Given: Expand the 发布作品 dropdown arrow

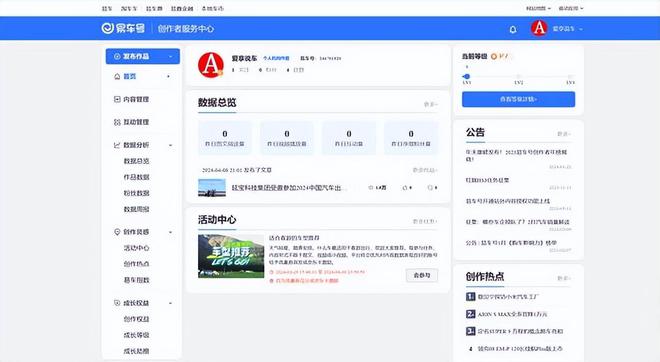Looking at the screenshot, I should coord(170,56).
